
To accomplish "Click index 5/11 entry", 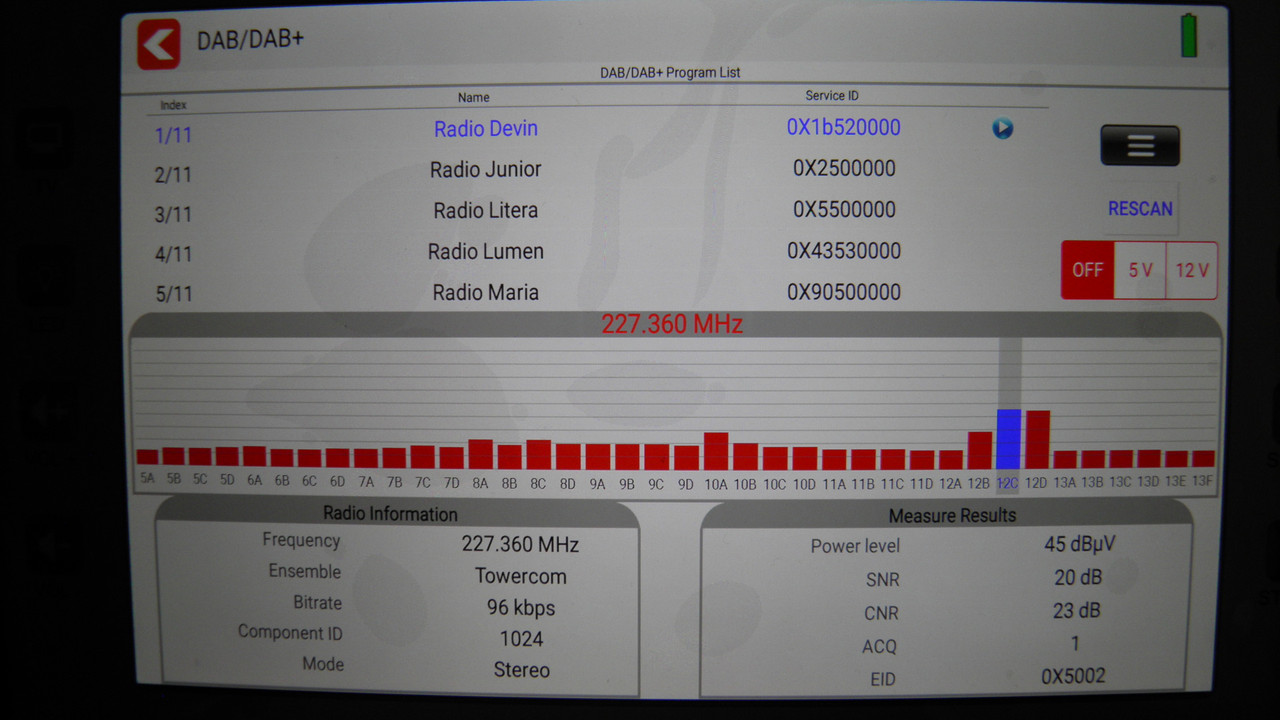I will pyautogui.click(x=173, y=294).
